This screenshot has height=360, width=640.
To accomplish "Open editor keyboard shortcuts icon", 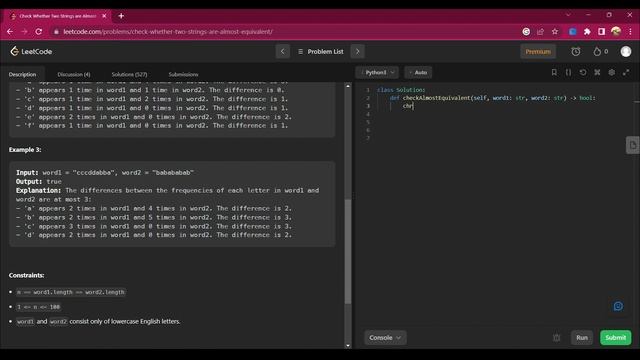I will pos(597,72).
